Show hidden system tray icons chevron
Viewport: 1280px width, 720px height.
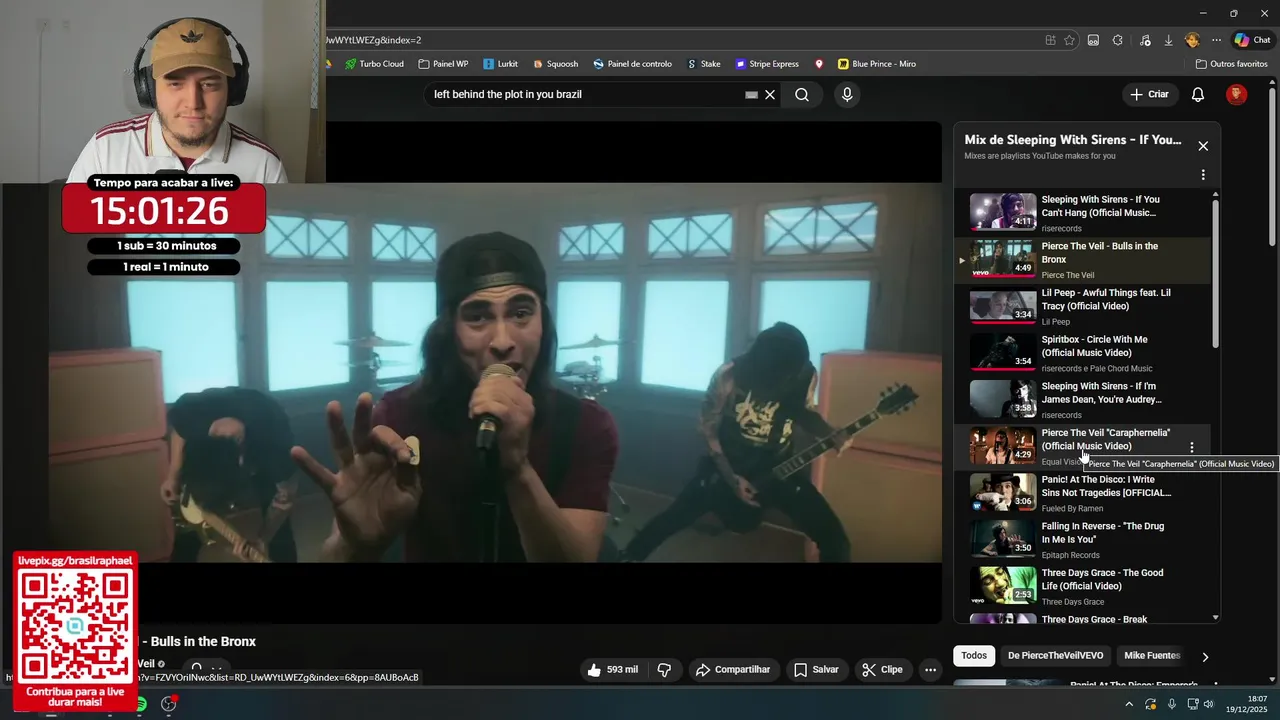[1129, 704]
